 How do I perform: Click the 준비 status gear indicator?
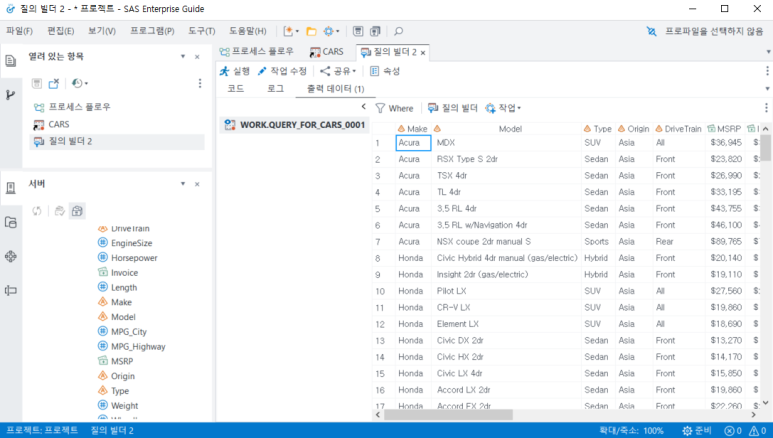697,431
